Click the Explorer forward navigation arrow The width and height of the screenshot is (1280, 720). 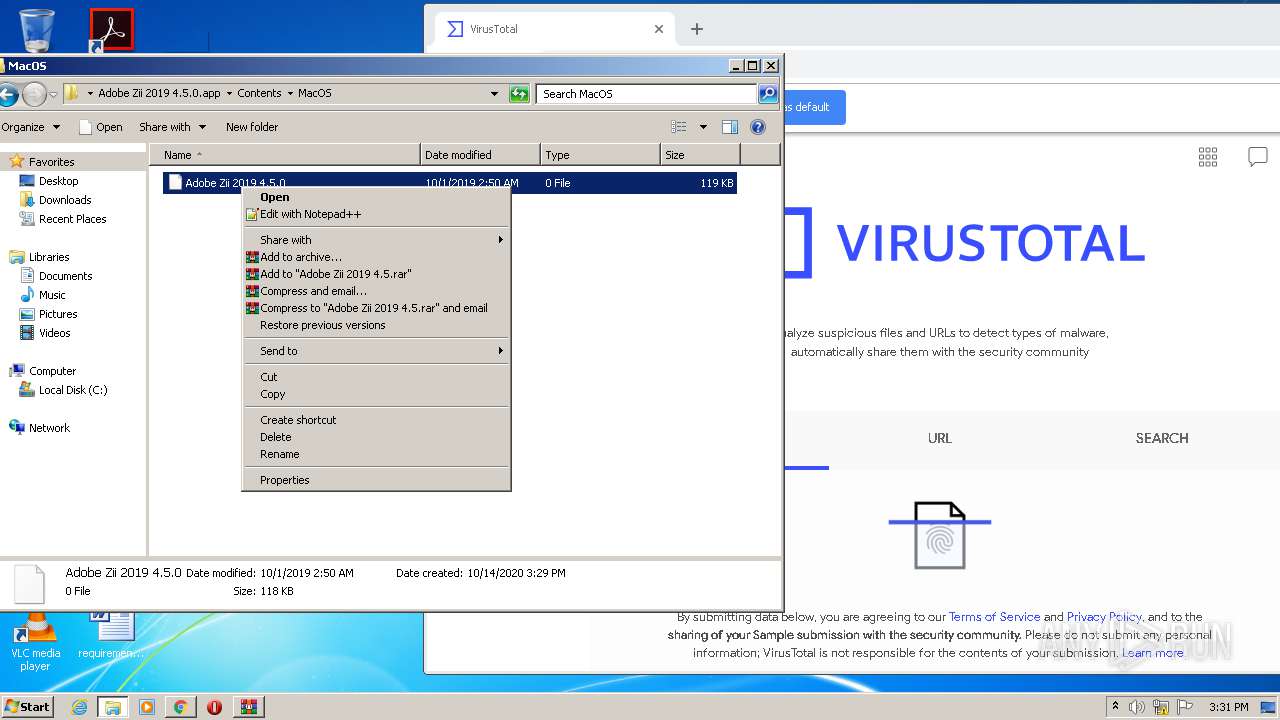[x=34, y=94]
